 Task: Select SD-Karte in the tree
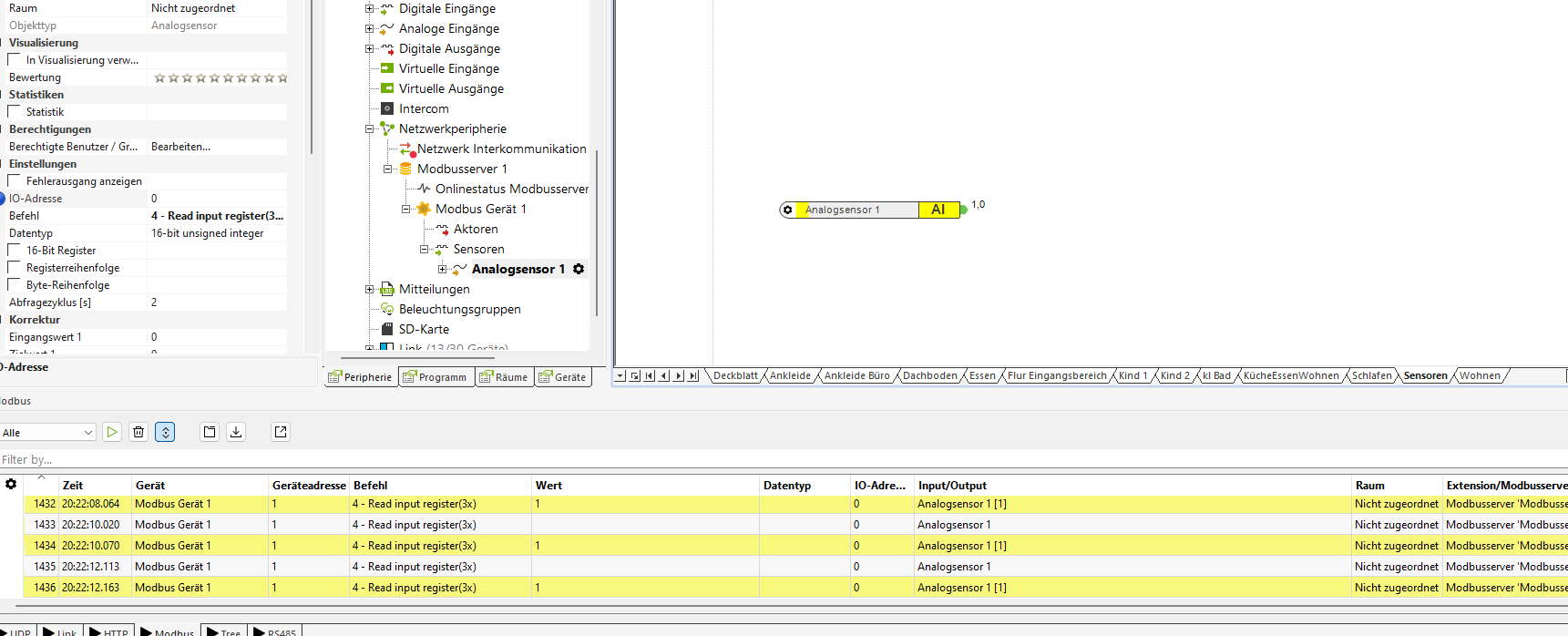pos(424,329)
